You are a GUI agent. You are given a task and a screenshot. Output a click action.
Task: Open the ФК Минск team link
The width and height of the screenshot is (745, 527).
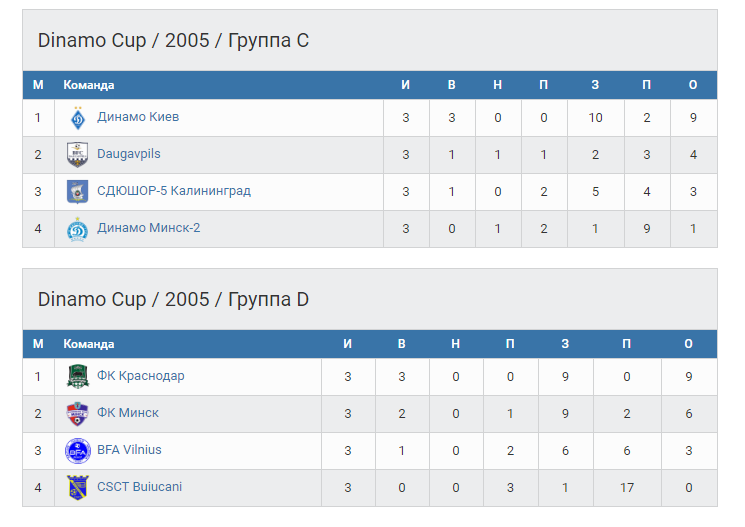click(x=128, y=413)
